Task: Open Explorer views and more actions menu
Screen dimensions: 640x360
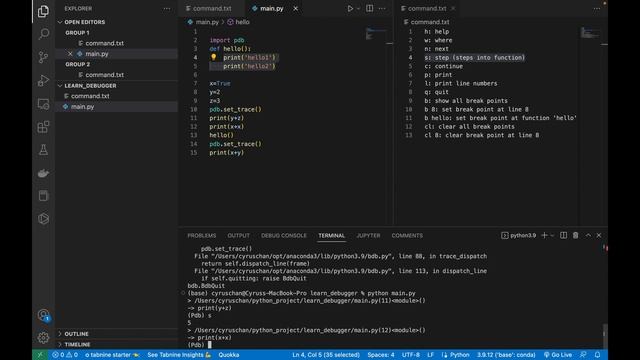Action: point(167,8)
